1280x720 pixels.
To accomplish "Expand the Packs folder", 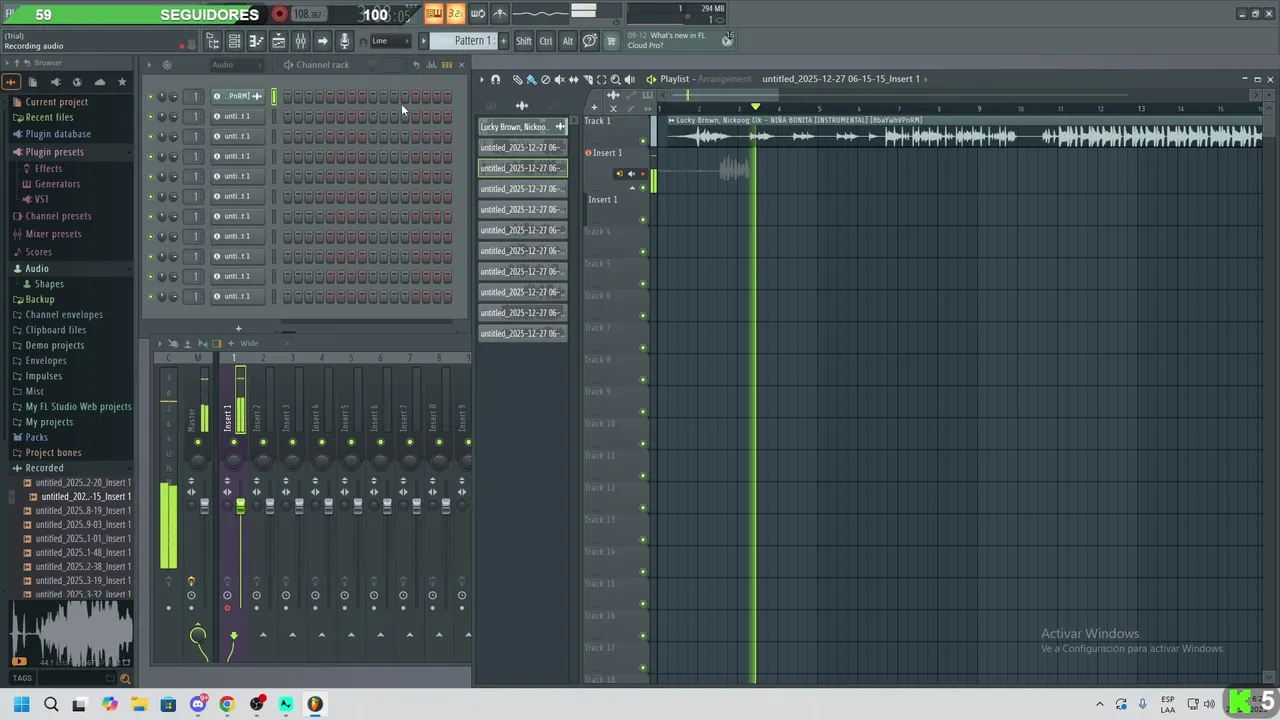I will coord(36,437).
